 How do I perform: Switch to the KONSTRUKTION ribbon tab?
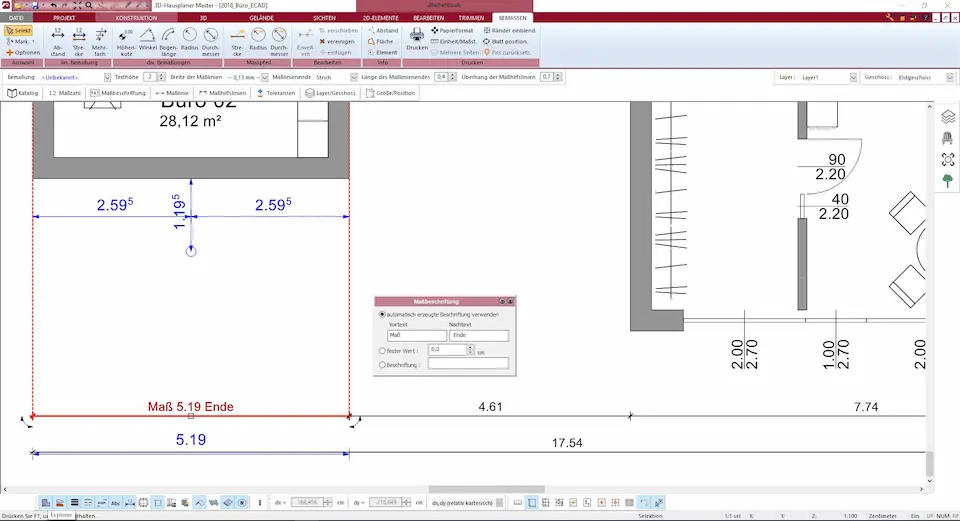[x=136, y=18]
